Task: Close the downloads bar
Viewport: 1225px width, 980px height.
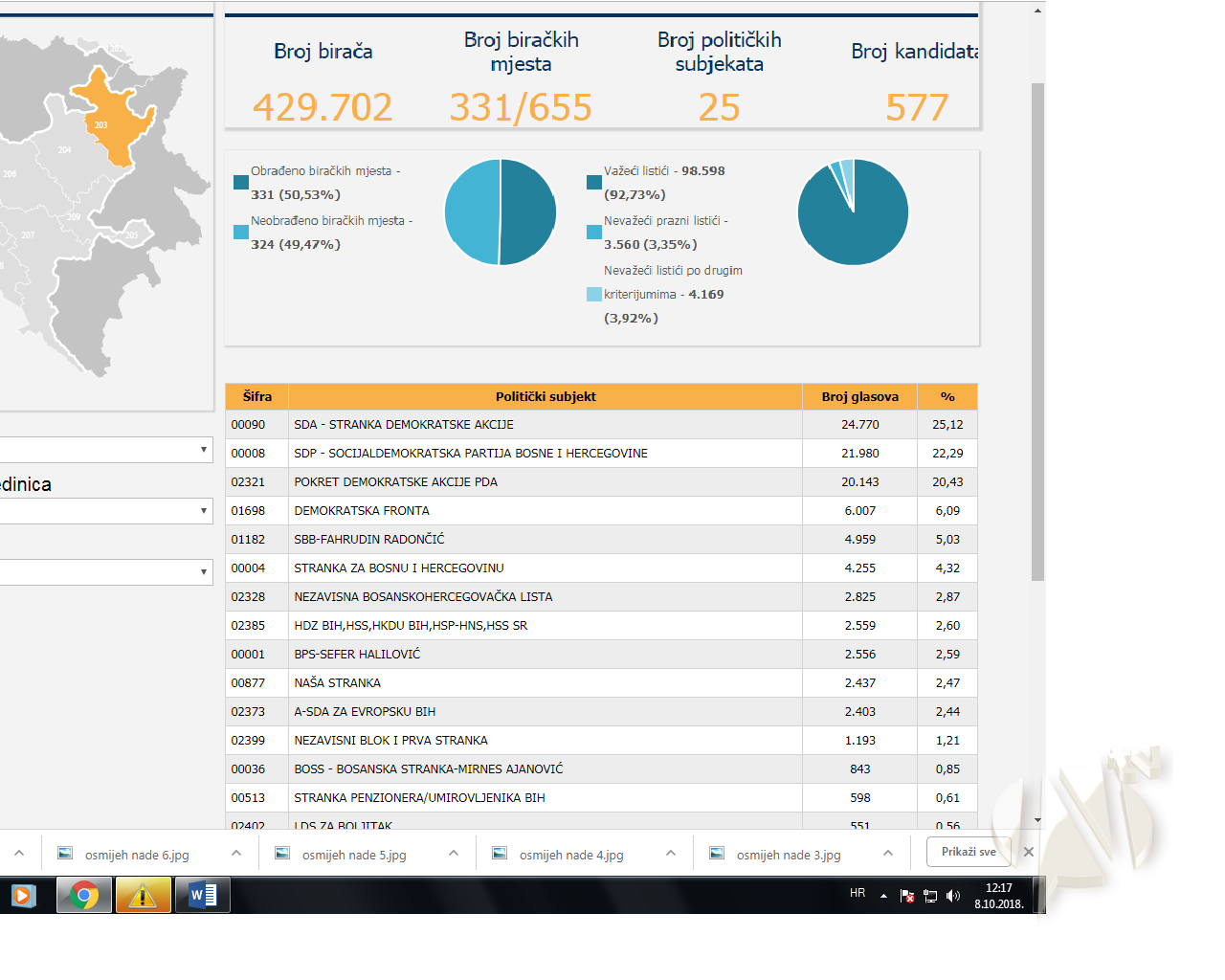Action: 1028,852
